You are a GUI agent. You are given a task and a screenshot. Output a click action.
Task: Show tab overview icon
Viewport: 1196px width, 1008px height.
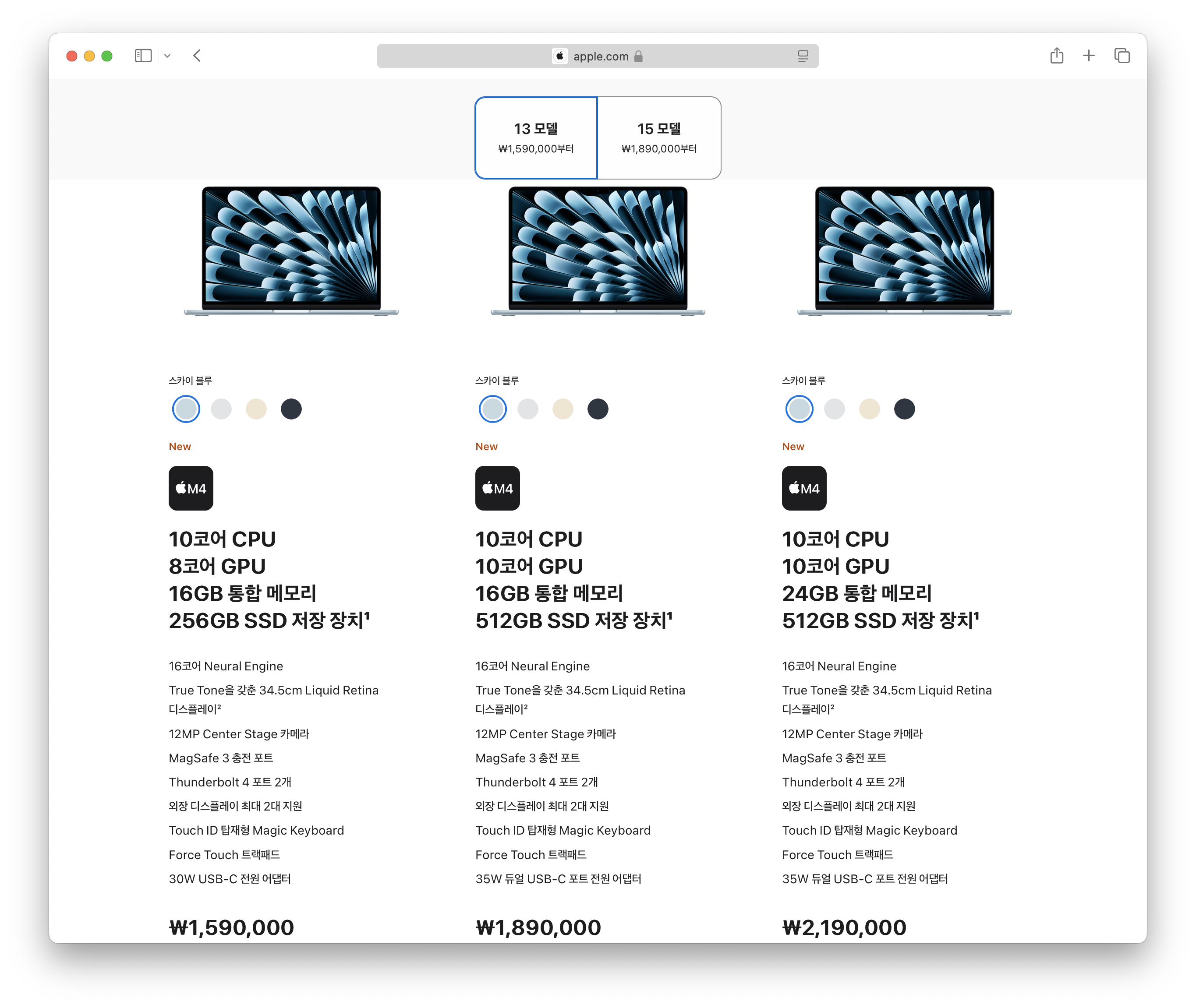click(x=1122, y=56)
